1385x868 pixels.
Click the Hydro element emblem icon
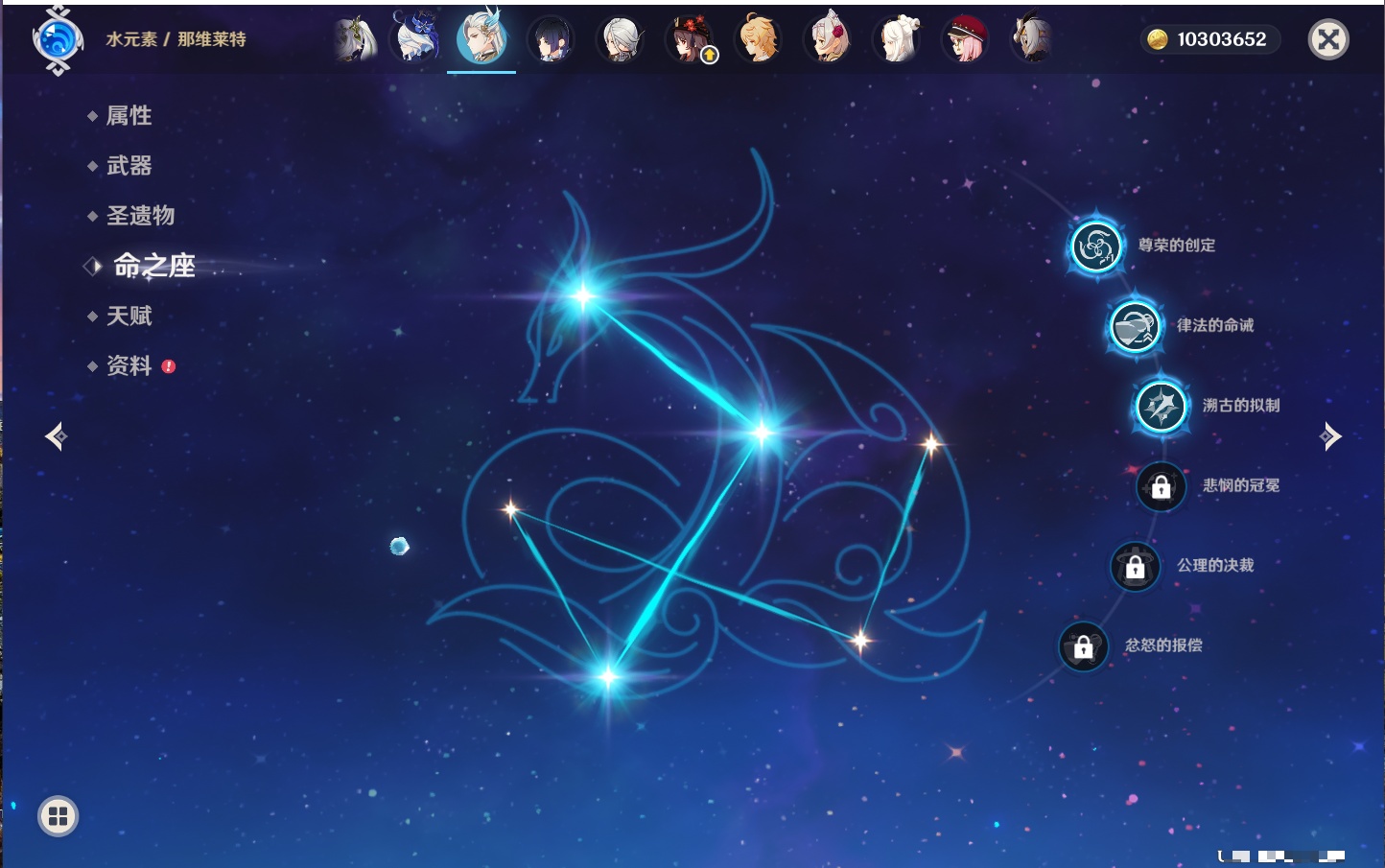(x=58, y=40)
